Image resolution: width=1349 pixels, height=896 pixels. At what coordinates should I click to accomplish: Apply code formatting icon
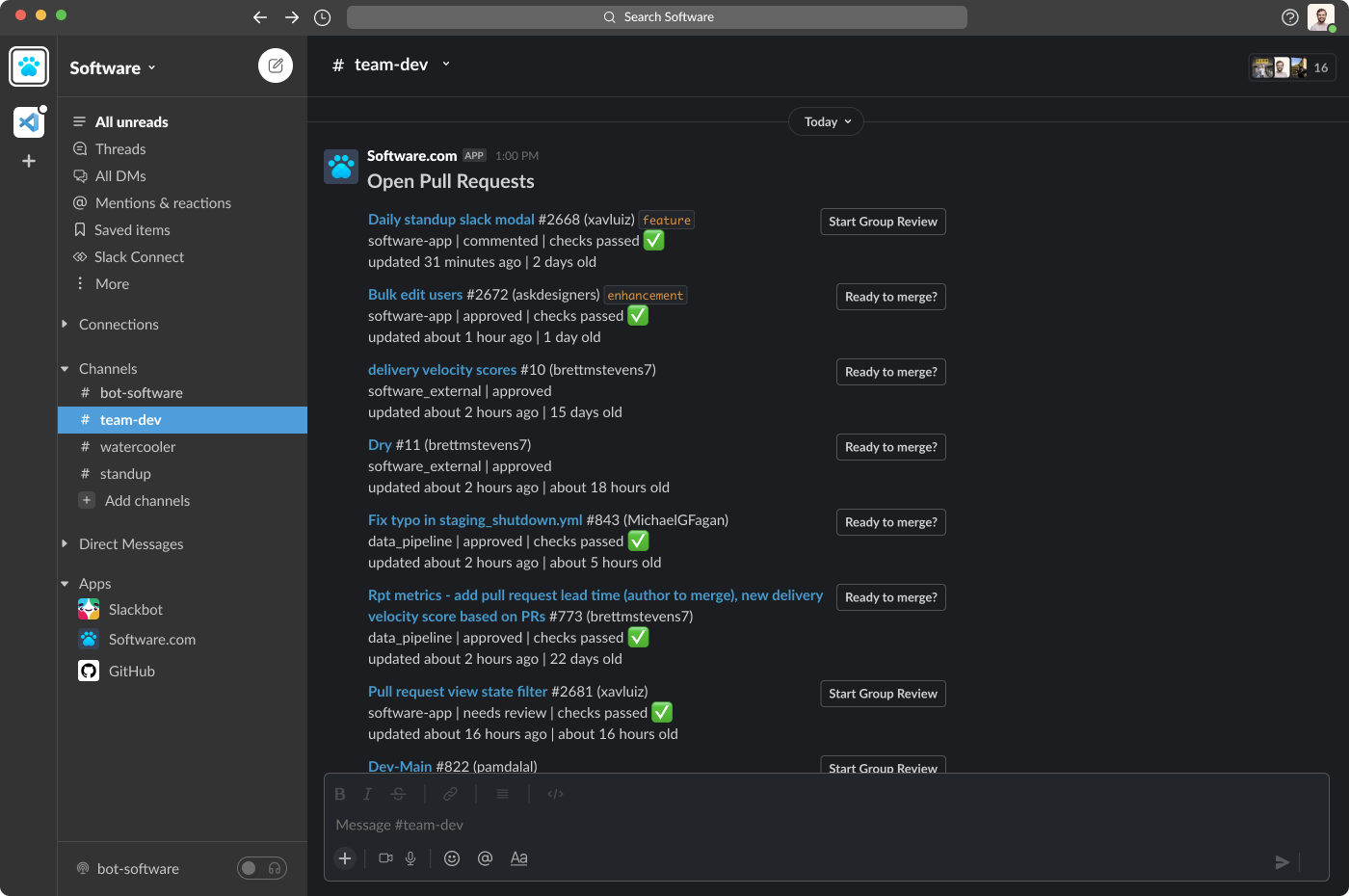(555, 794)
